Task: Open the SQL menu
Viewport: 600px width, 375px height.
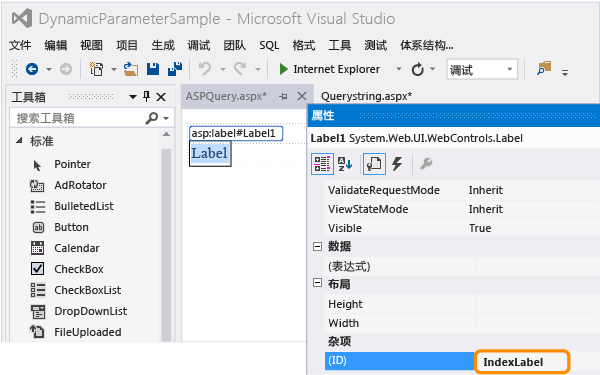Action: pyautogui.click(x=269, y=46)
